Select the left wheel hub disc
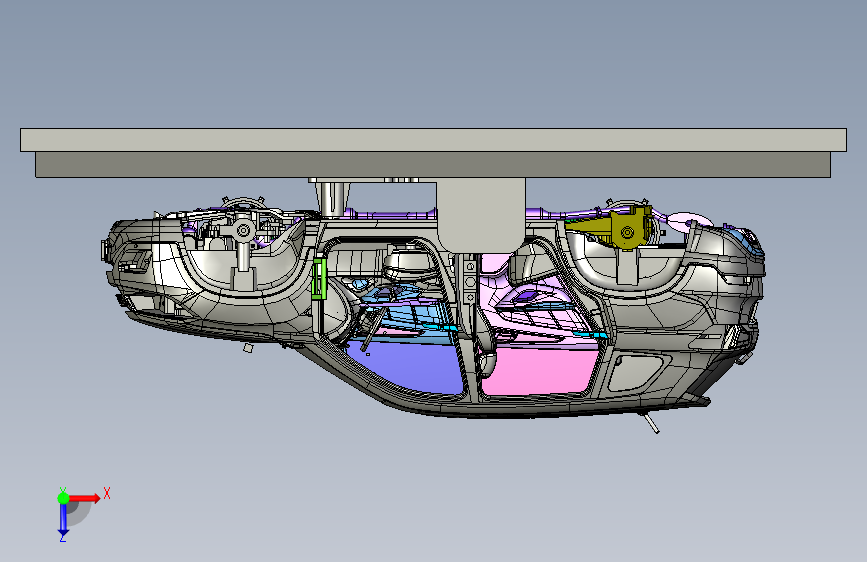867x562 pixels. (x=243, y=230)
